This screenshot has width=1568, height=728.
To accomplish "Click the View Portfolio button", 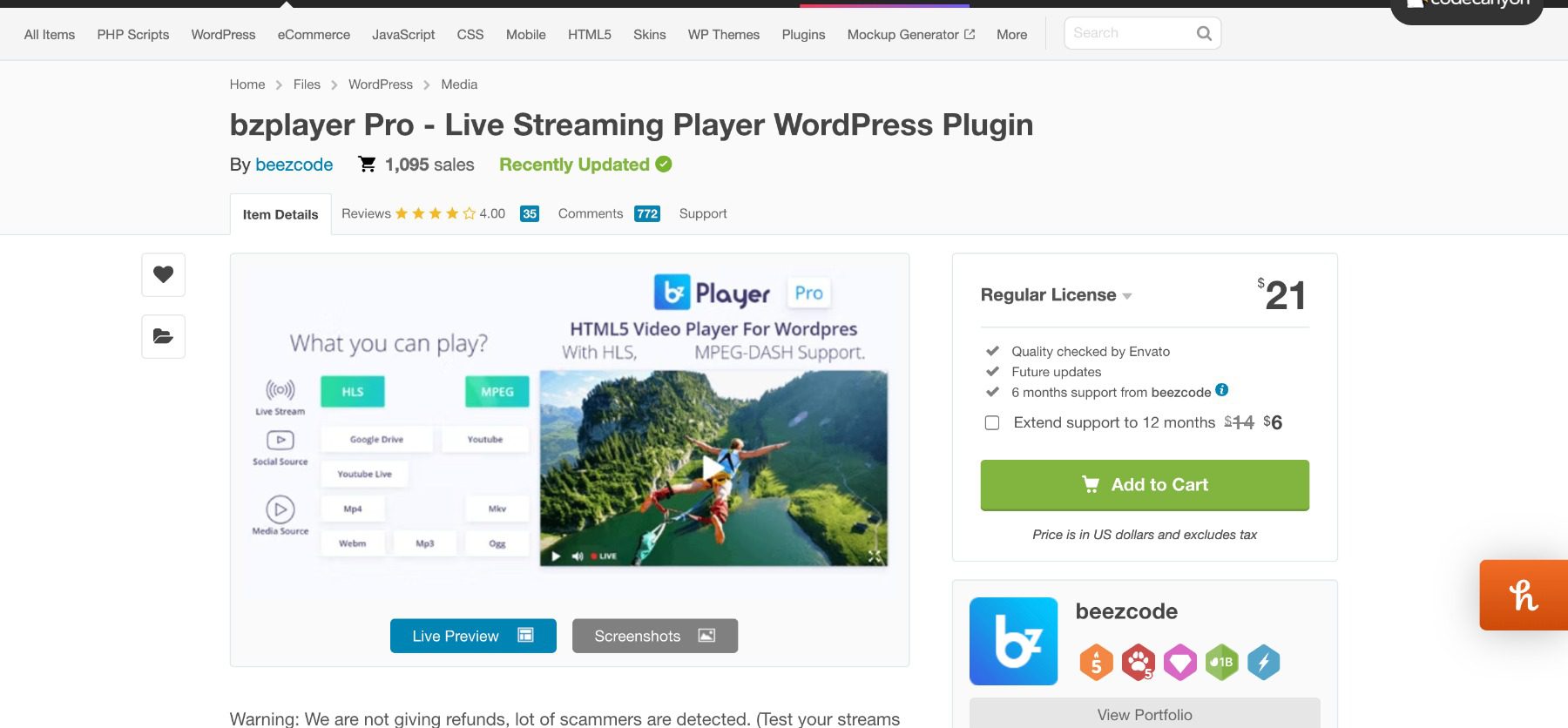I will (1145, 713).
